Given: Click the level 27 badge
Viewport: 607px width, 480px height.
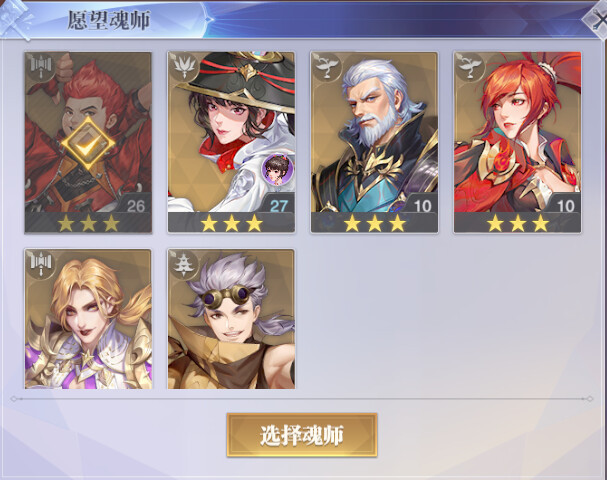Looking at the screenshot, I should coord(279,206).
